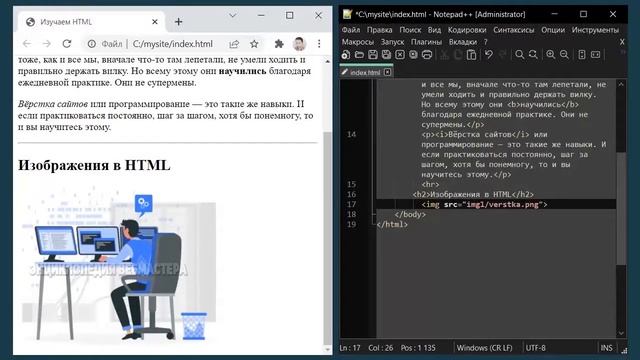The height and width of the screenshot is (360, 640).
Task: Open a new tab in Chrome
Action: 178,22
